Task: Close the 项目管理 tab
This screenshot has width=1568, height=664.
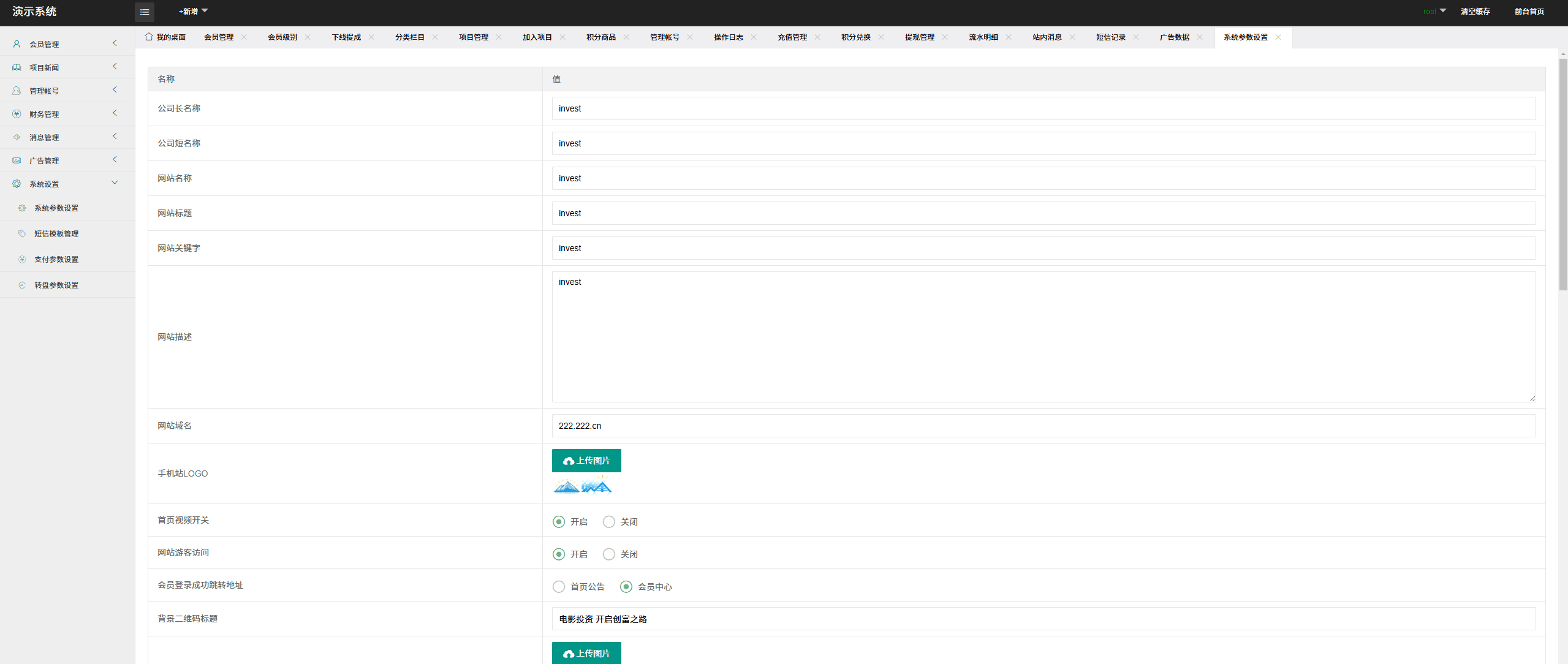Action: (x=499, y=37)
